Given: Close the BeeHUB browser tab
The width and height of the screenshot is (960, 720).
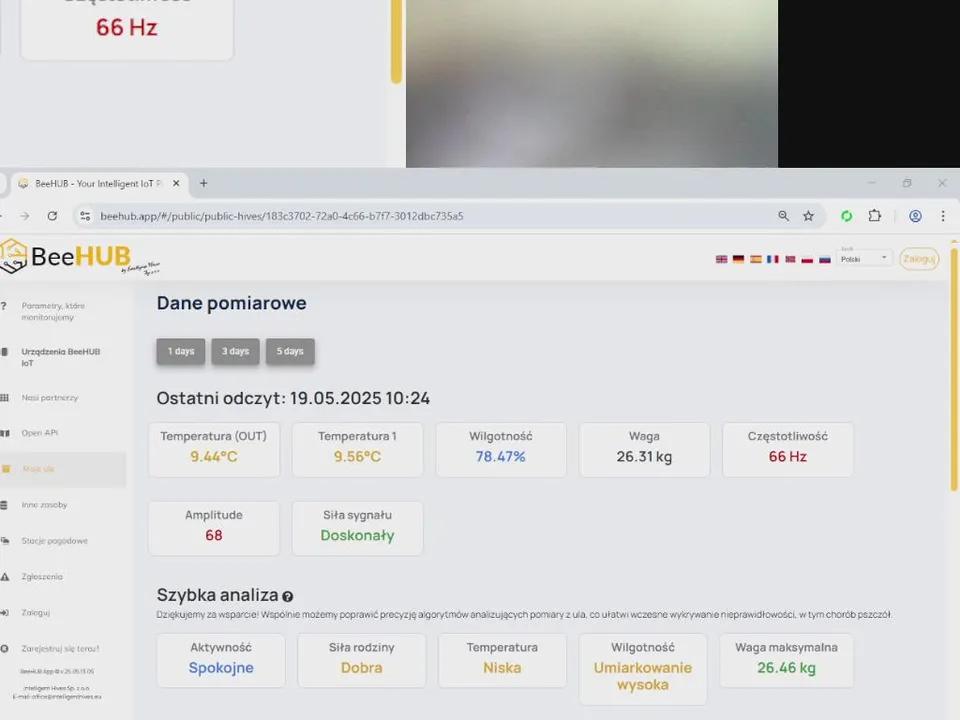Looking at the screenshot, I should [176, 184].
